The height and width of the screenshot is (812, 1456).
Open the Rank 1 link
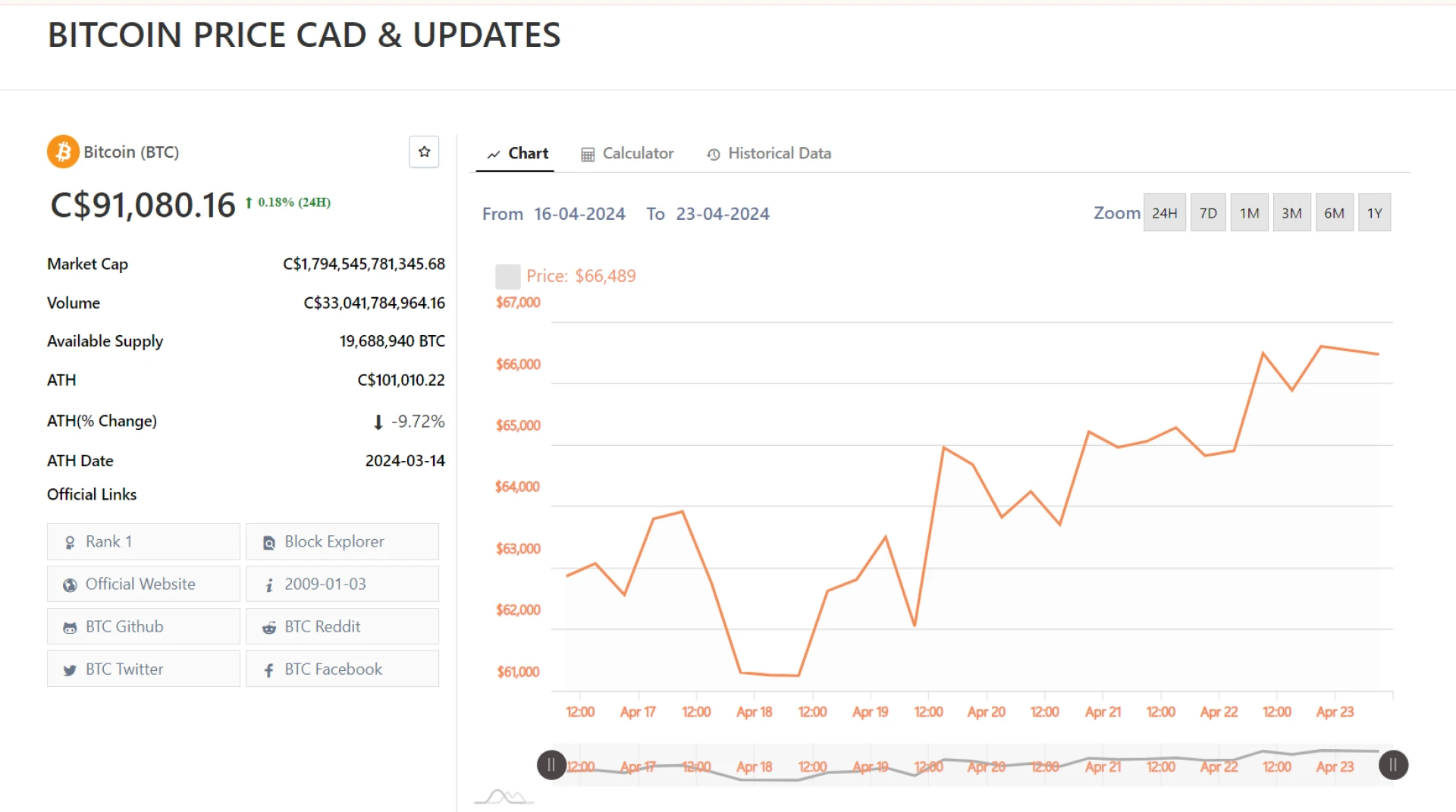109,541
